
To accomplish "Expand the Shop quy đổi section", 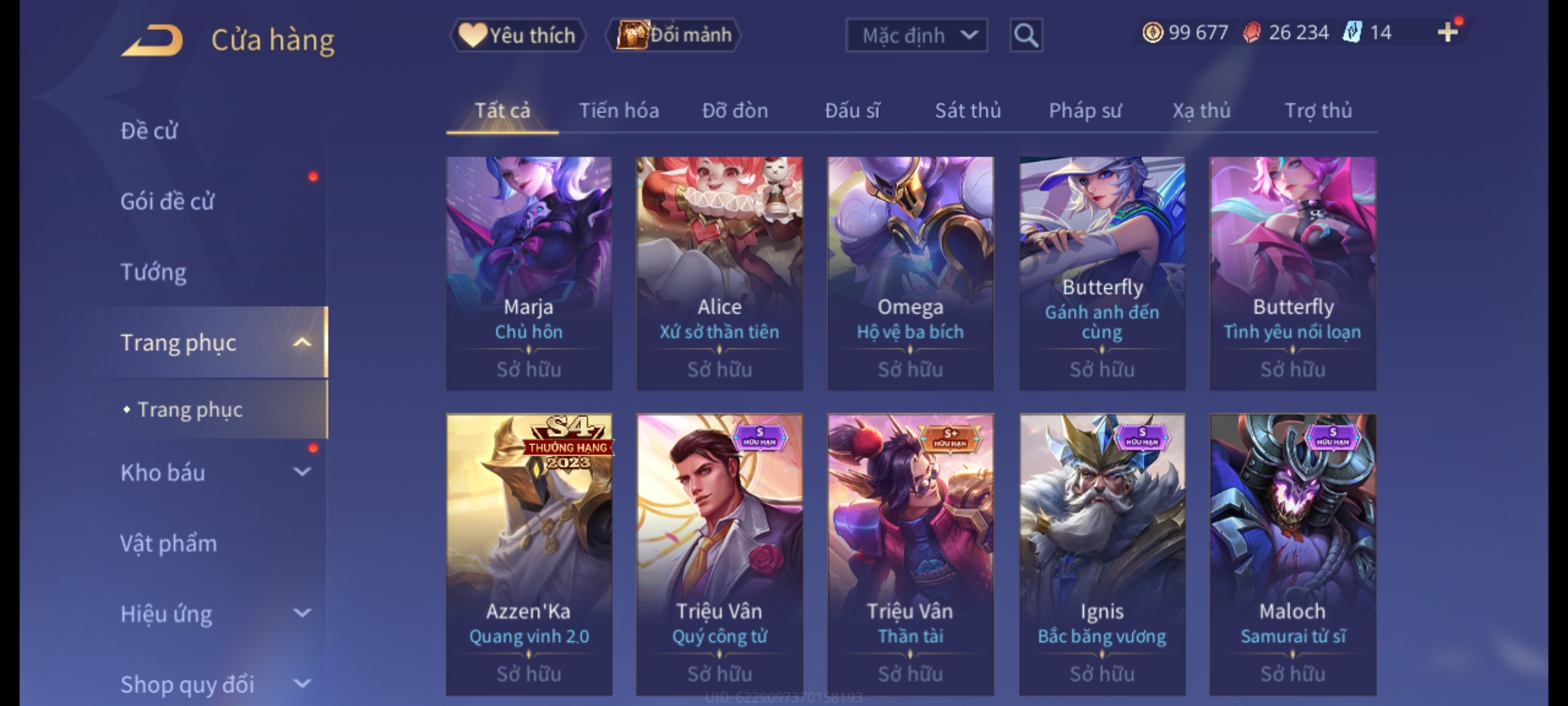I will (302, 684).
